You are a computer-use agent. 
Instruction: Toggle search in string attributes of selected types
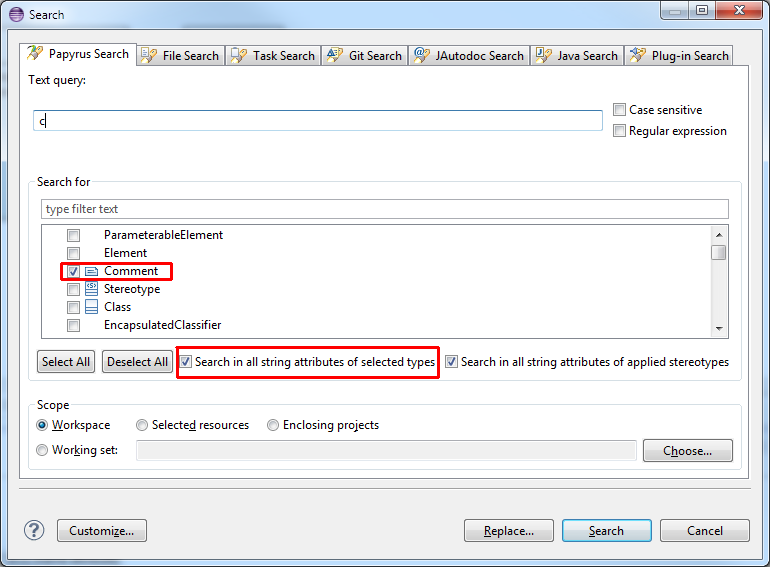(185, 362)
